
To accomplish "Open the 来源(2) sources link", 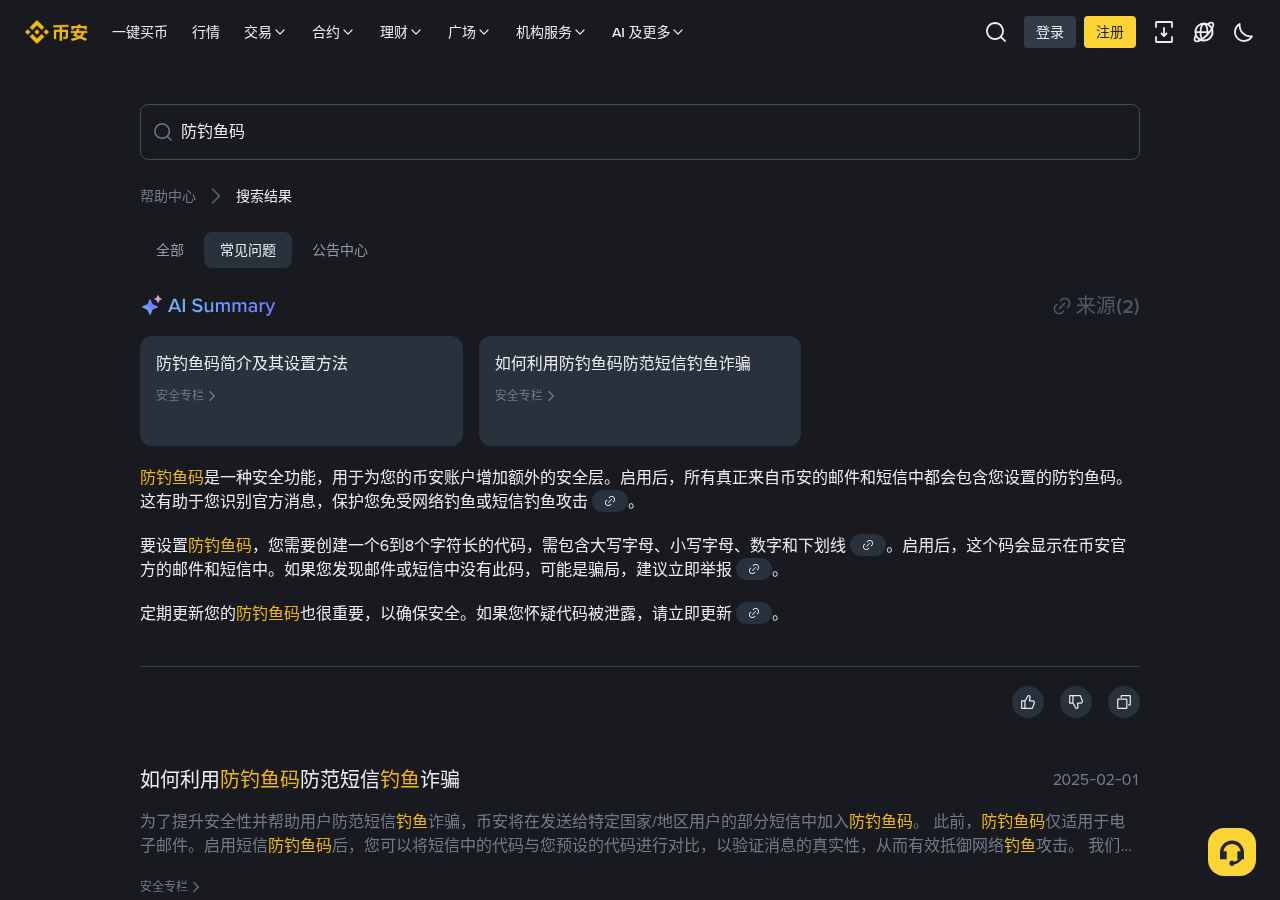I will click(1097, 306).
